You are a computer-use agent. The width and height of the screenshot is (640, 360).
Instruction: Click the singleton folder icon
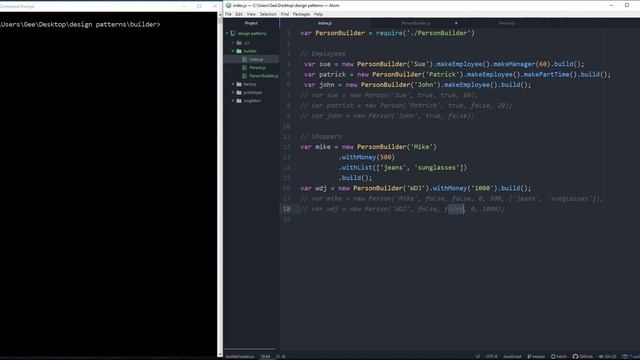pyautogui.click(x=239, y=100)
